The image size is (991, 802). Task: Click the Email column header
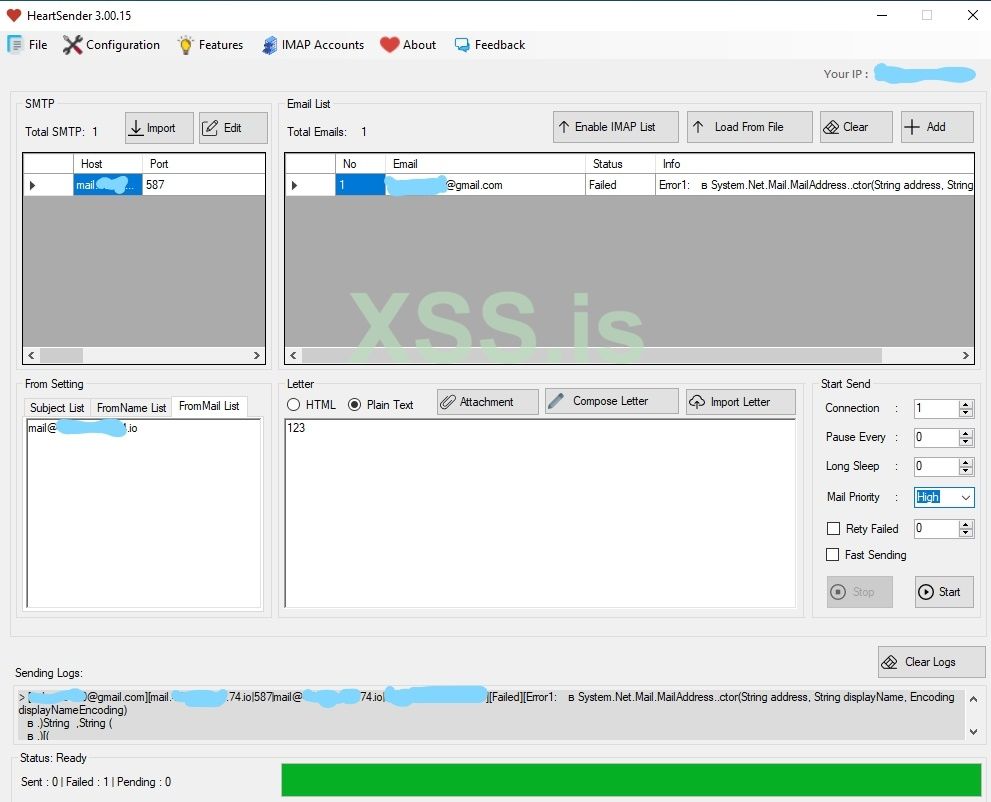click(x=485, y=164)
